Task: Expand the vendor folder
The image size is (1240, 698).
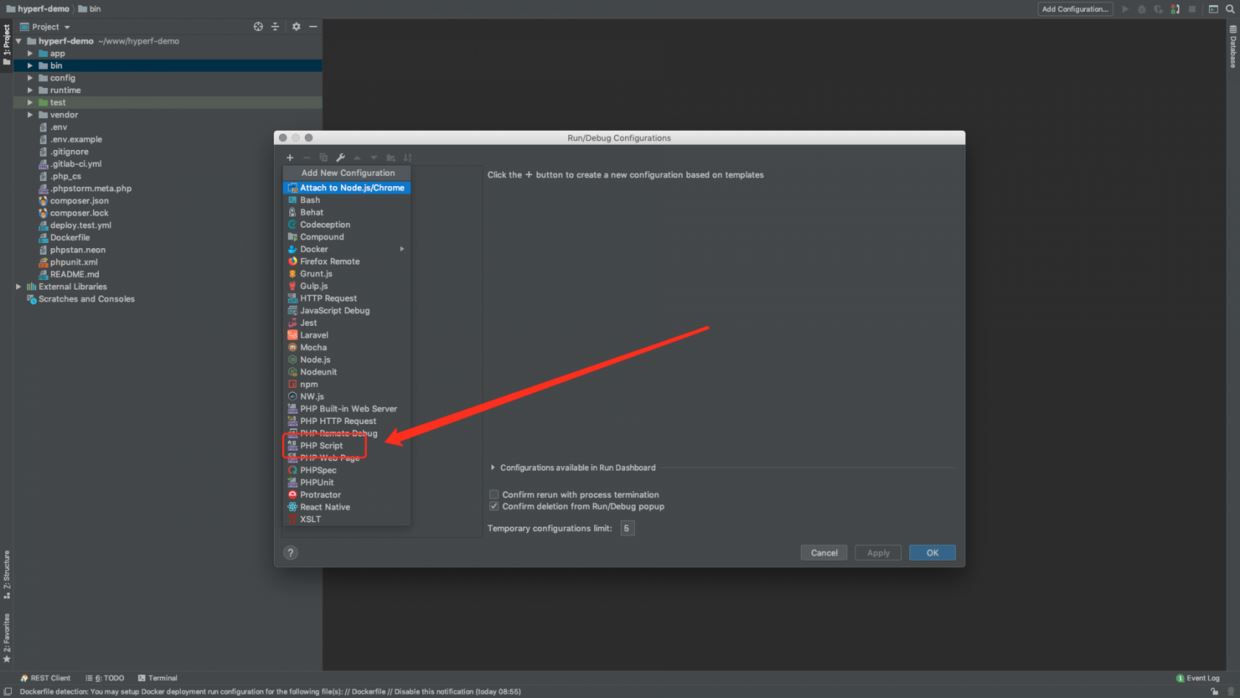Action: [30, 115]
